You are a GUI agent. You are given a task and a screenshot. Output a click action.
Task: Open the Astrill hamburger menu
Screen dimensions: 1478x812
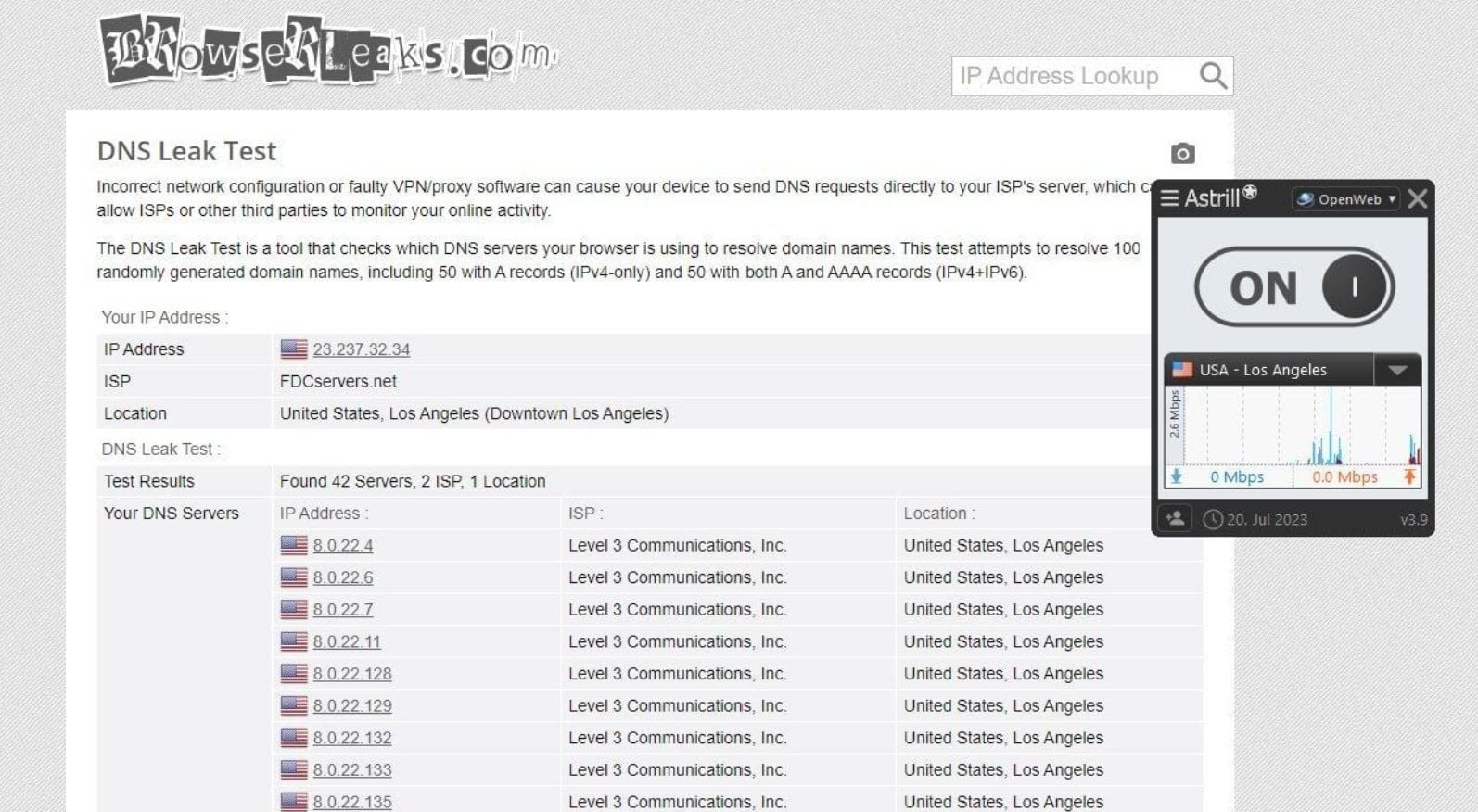coord(1167,198)
